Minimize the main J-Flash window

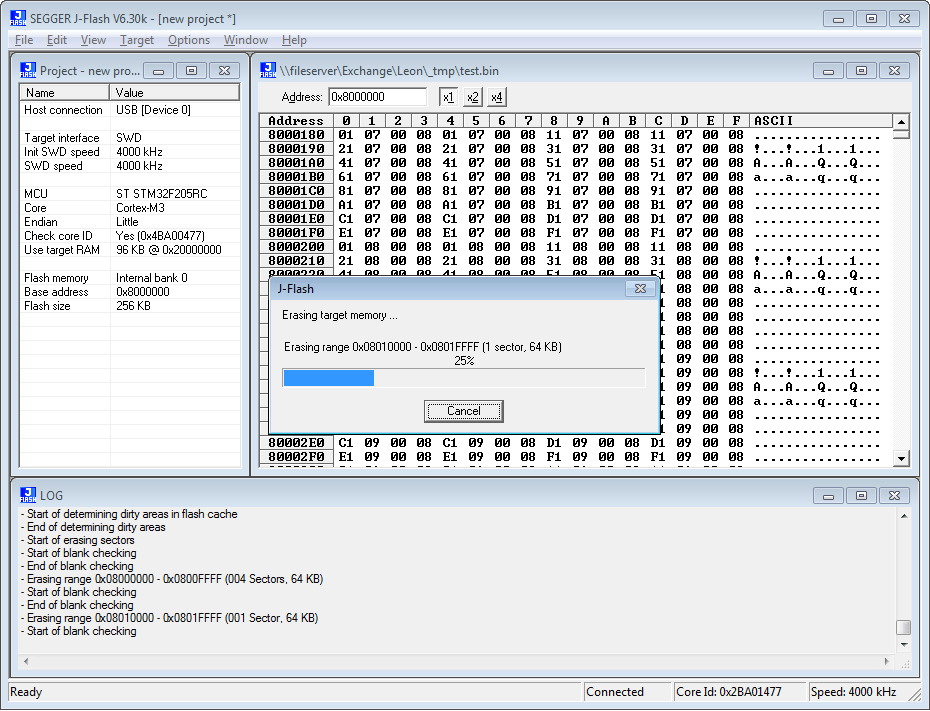point(838,19)
